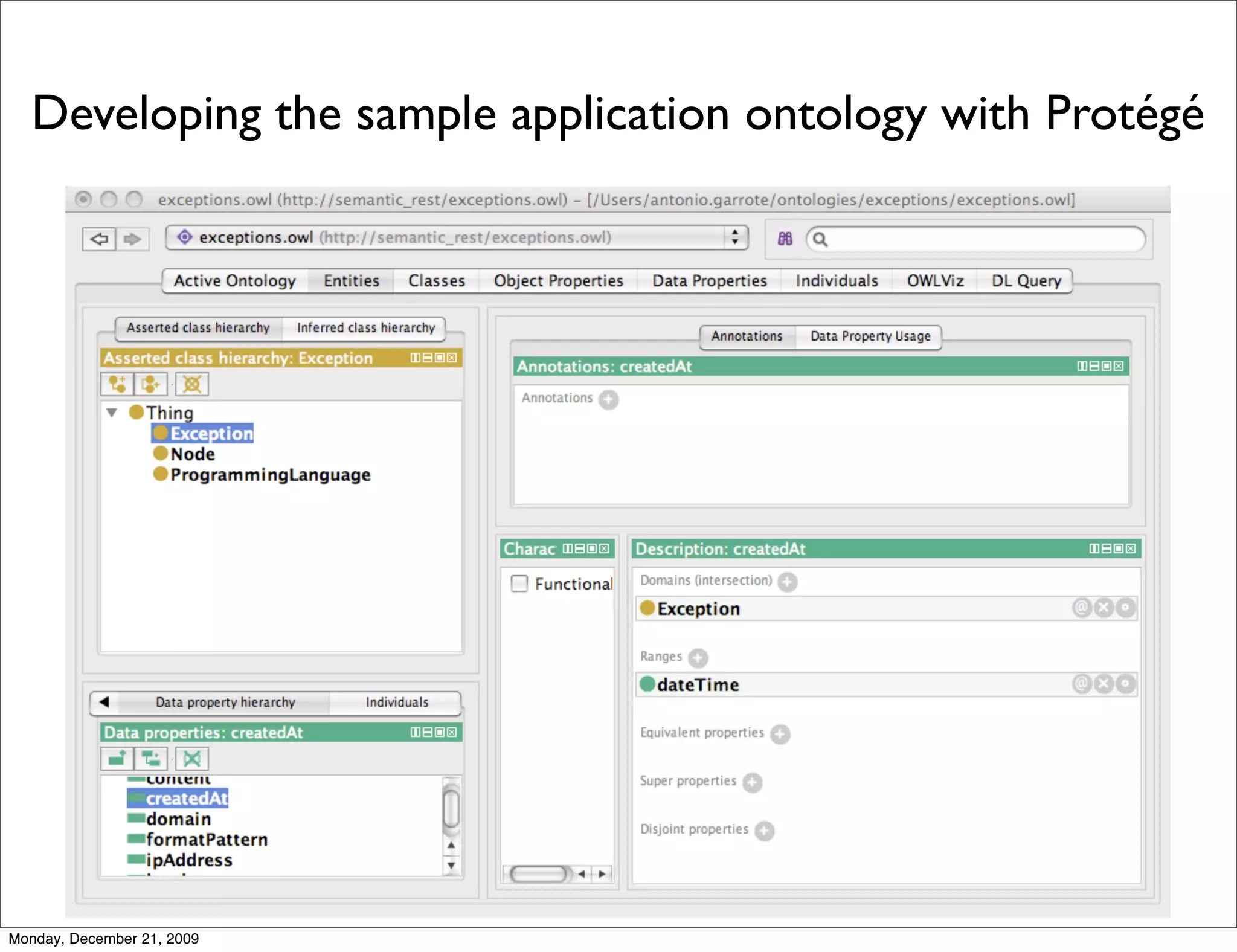Image resolution: width=1237 pixels, height=952 pixels.
Task: Open the Active Ontology tab
Action: [235, 281]
